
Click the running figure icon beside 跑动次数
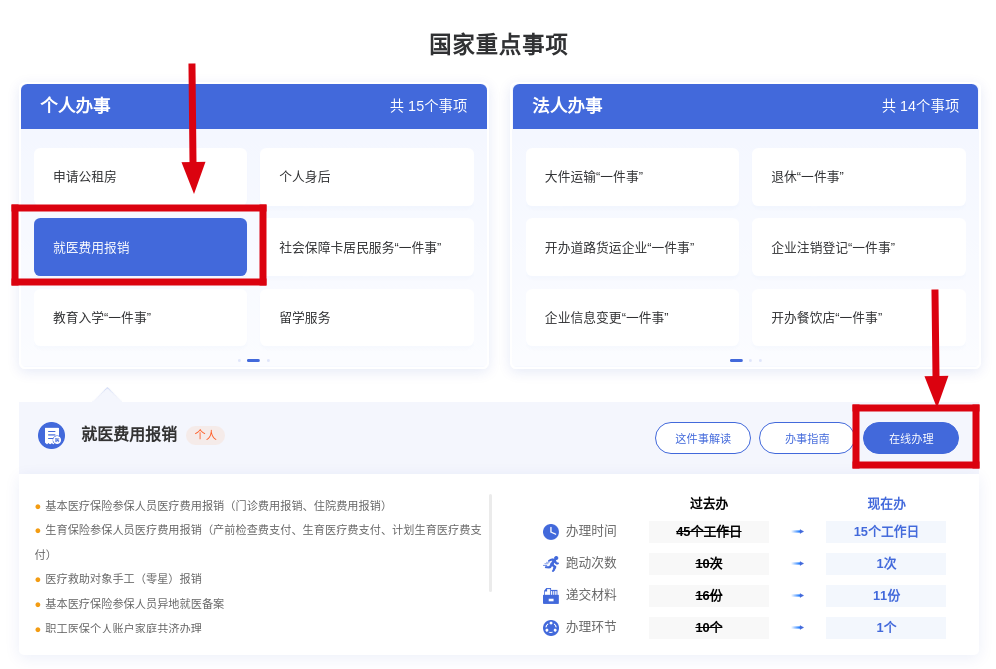point(551,564)
